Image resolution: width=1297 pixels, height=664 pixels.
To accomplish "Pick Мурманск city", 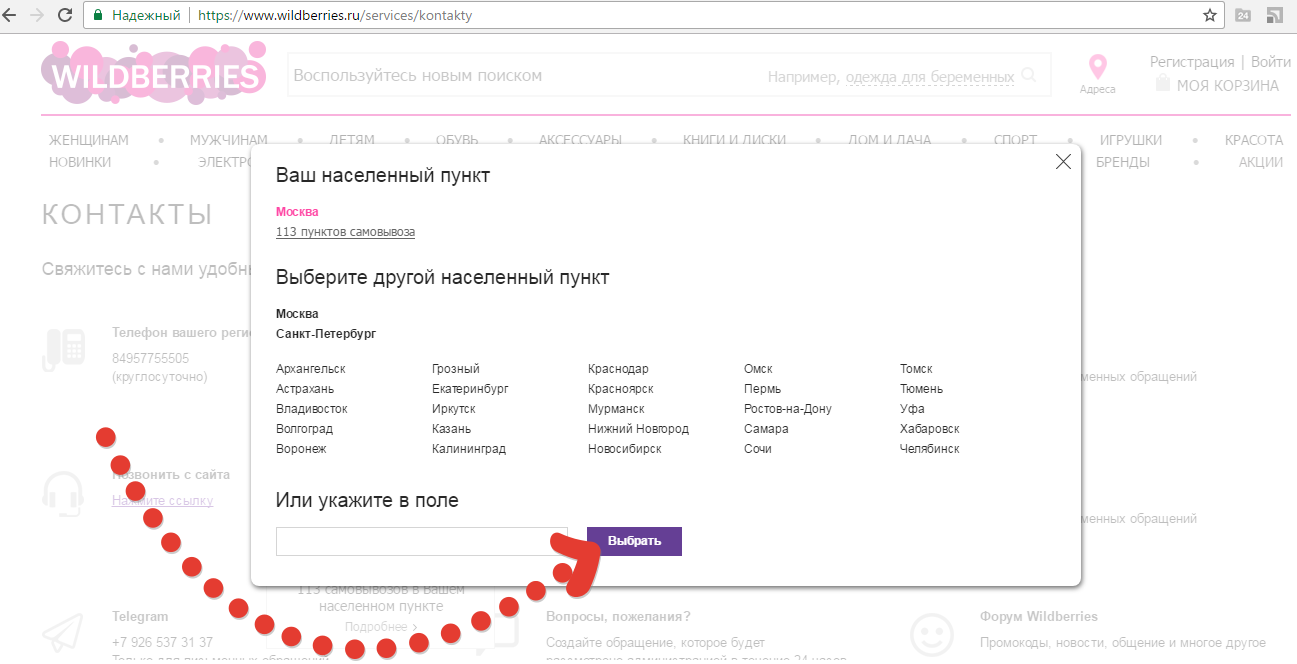I will (x=616, y=409).
